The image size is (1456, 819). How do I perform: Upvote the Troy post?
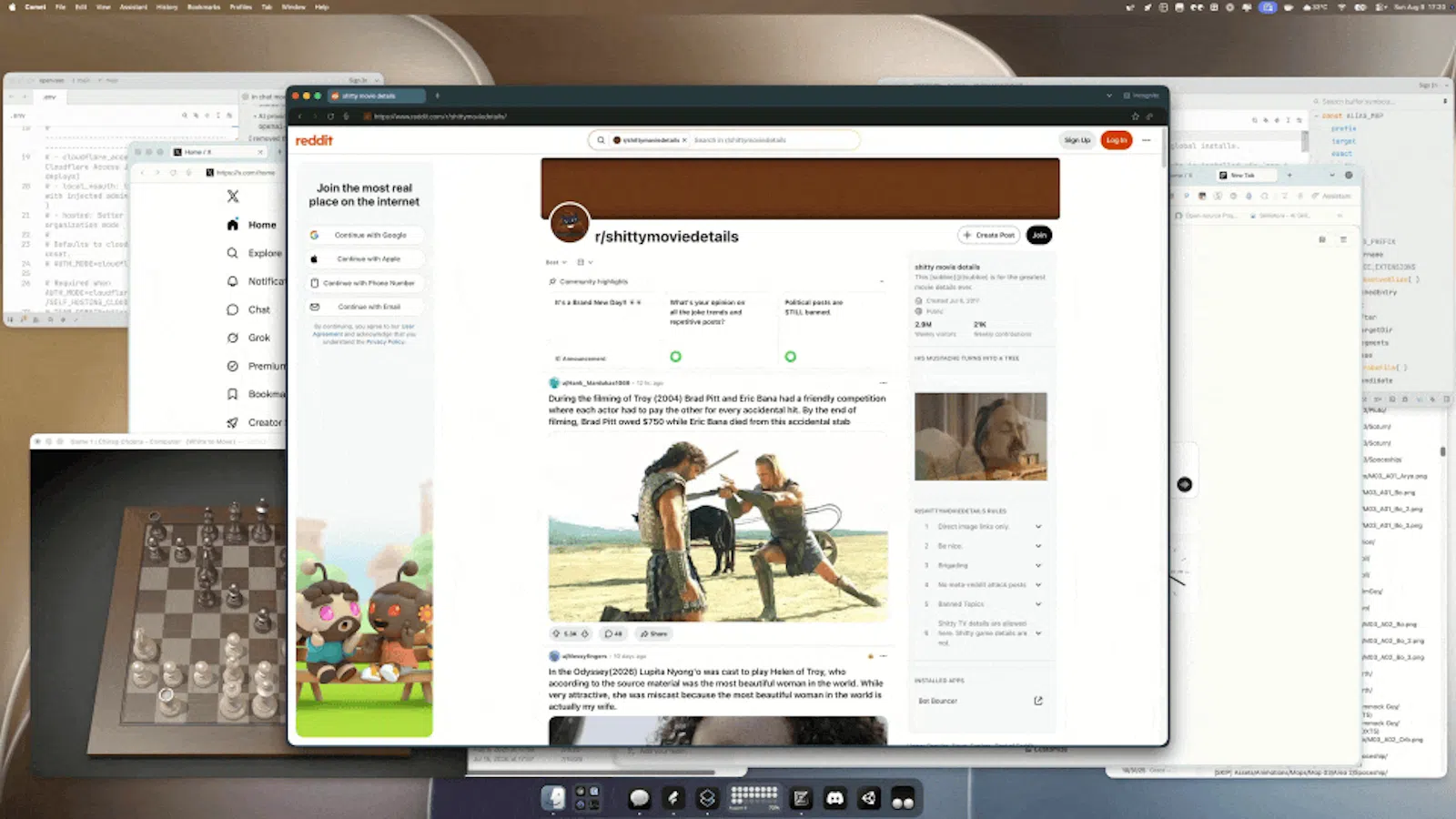coord(556,633)
